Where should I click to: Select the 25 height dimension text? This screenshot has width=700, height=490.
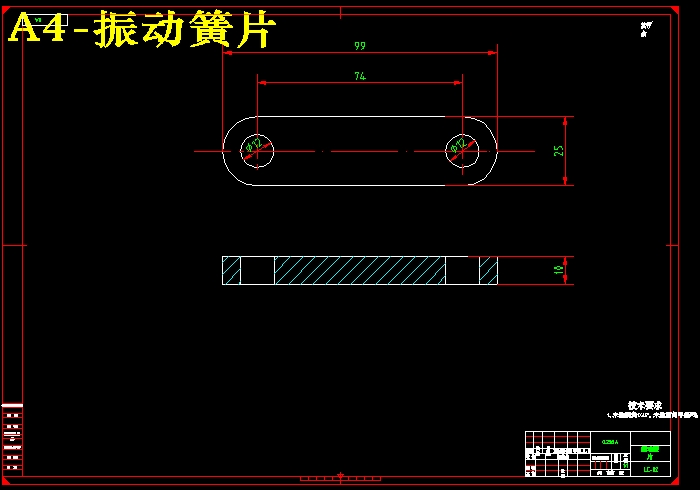click(559, 150)
